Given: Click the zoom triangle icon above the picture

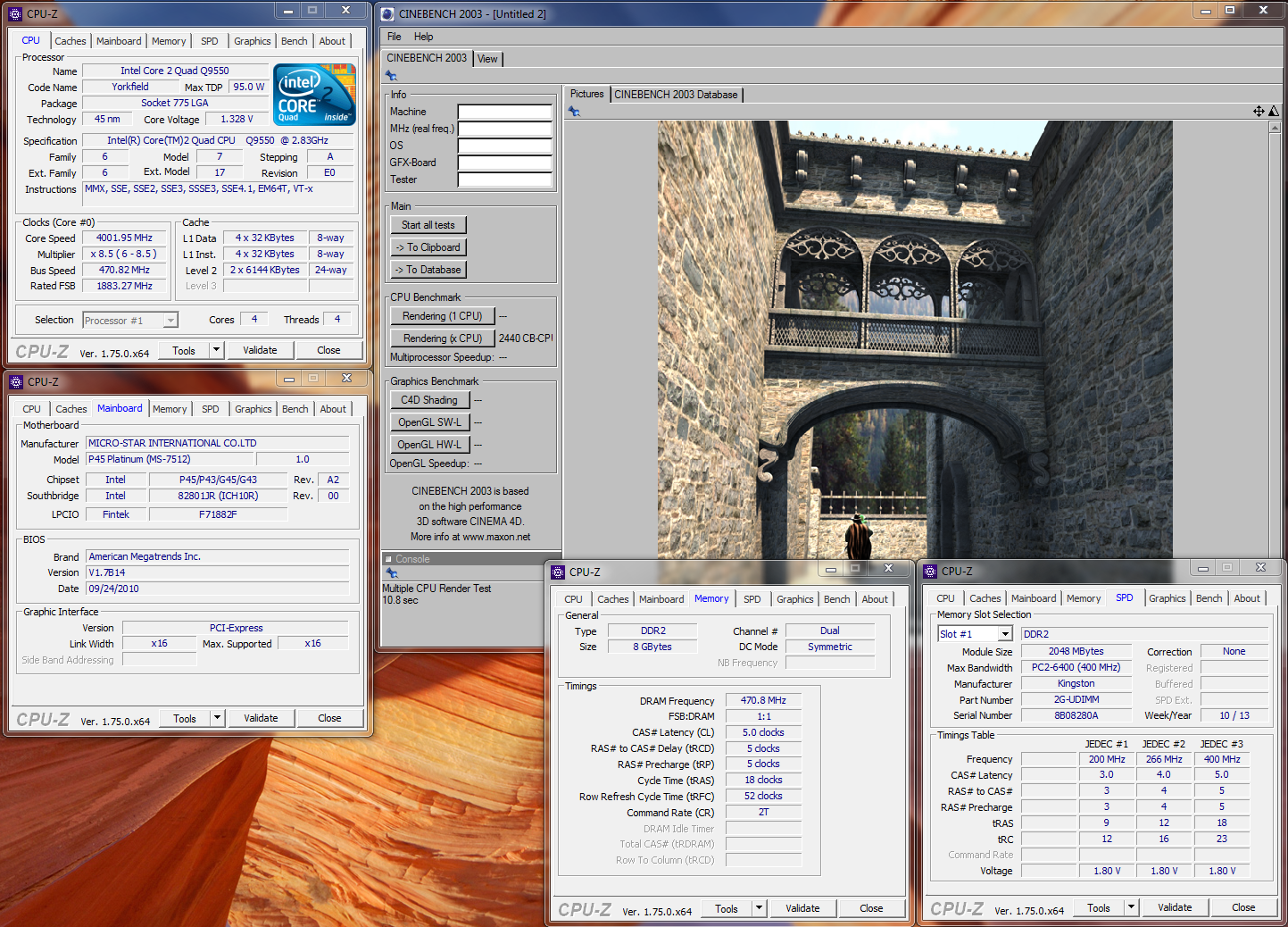Looking at the screenshot, I should pyautogui.click(x=1274, y=112).
